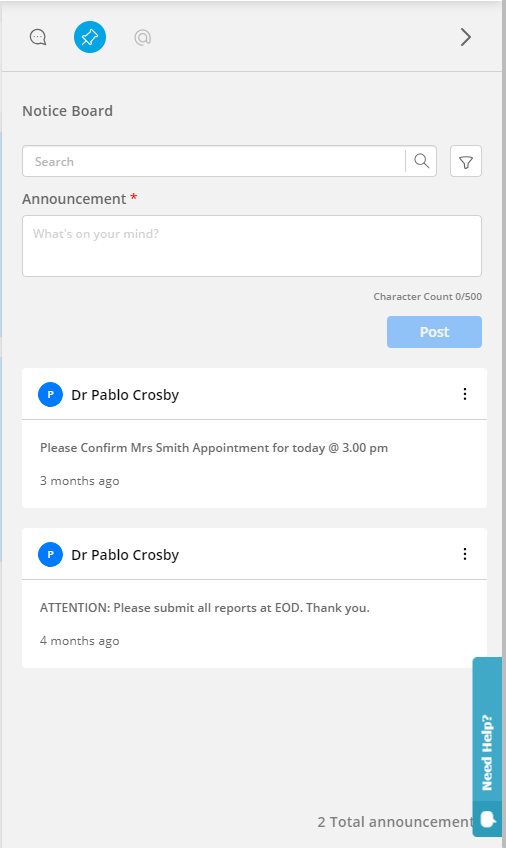Open the chat messages icon
Screen dimensions: 506x848
coord(38,37)
